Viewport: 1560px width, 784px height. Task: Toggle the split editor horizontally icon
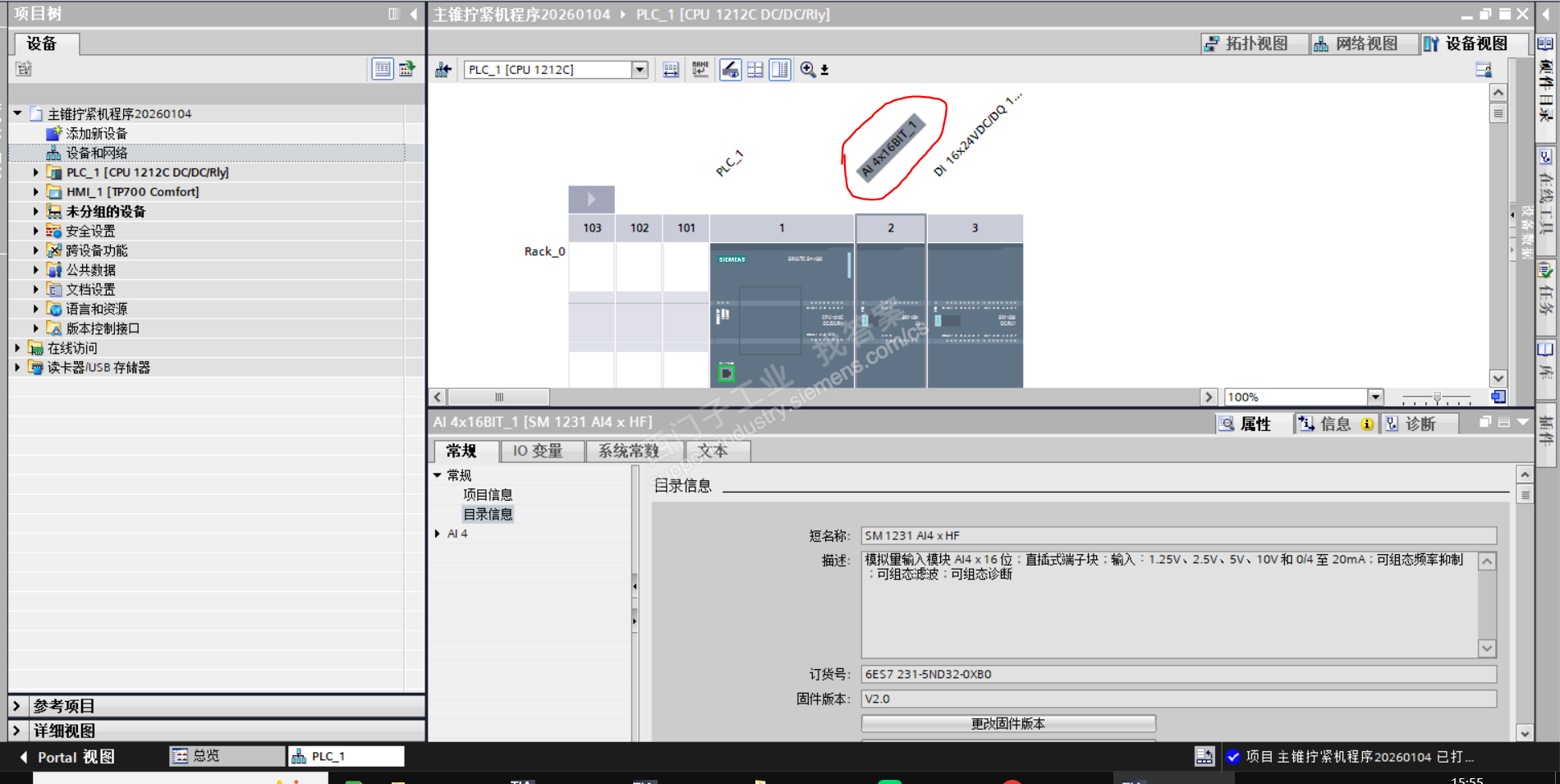(755, 70)
